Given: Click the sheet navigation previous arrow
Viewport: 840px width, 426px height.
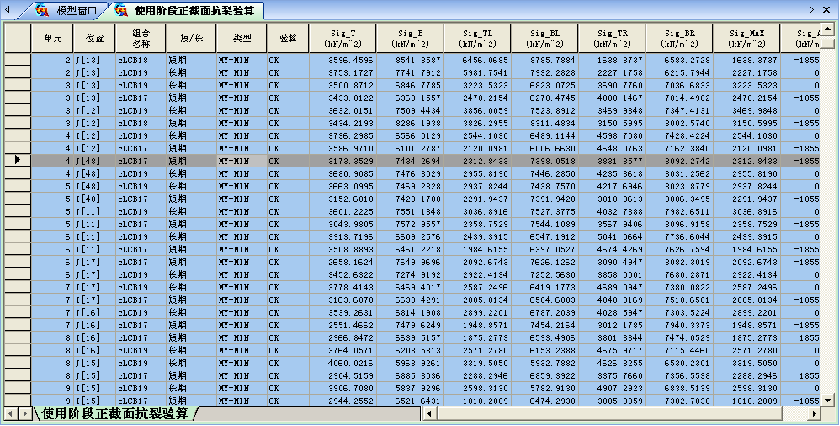Looking at the screenshot, I should [10, 413].
